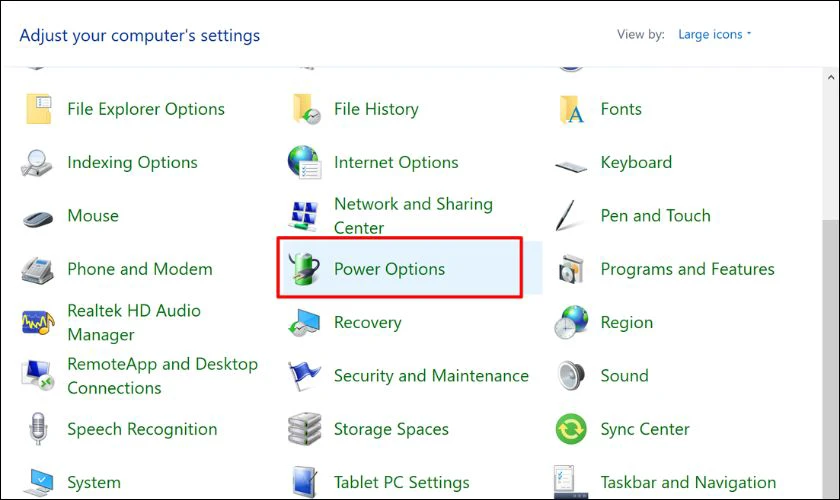This screenshot has width=840, height=500.
Task: Open the Fonts folder icon
Action: pos(571,109)
